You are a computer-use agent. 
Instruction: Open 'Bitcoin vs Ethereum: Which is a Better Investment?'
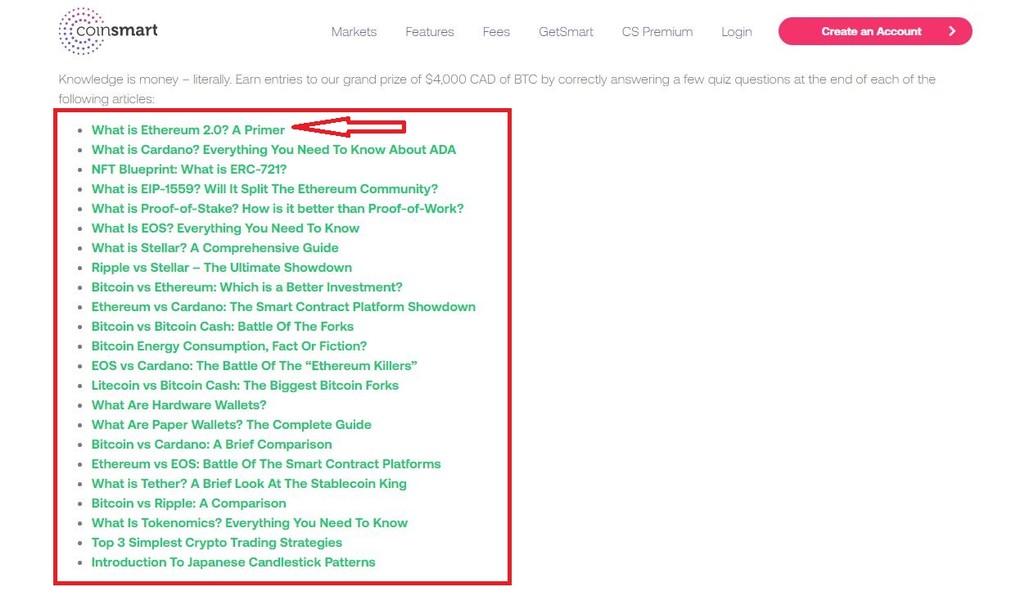point(247,287)
